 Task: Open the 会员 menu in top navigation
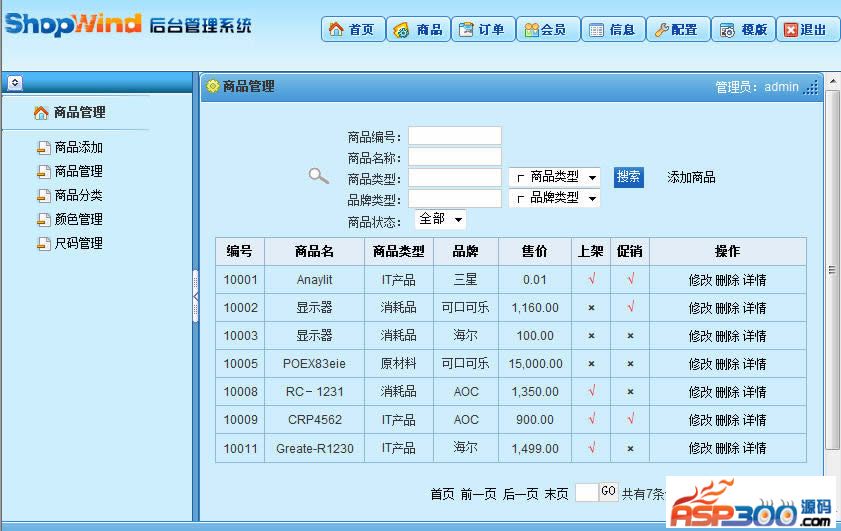click(544, 30)
